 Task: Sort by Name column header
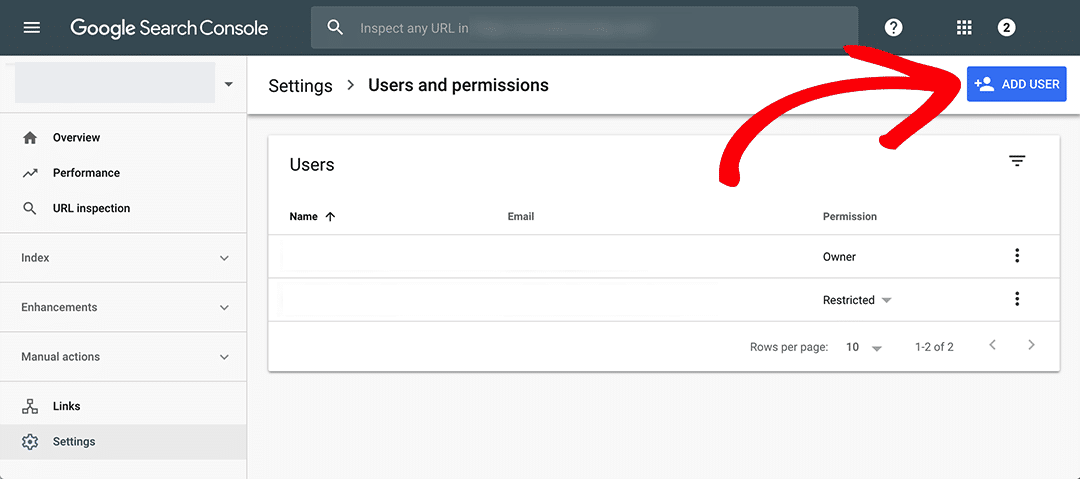coord(304,216)
